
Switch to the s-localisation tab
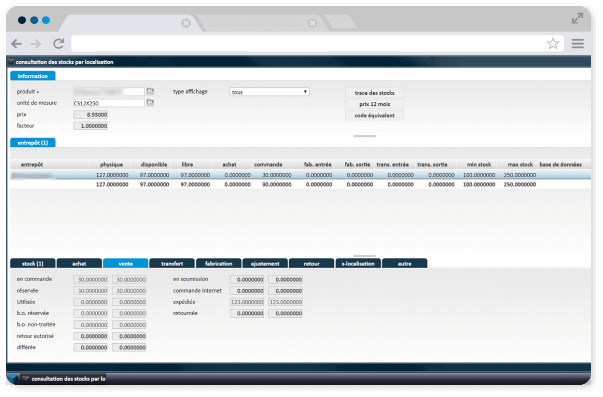358,264
